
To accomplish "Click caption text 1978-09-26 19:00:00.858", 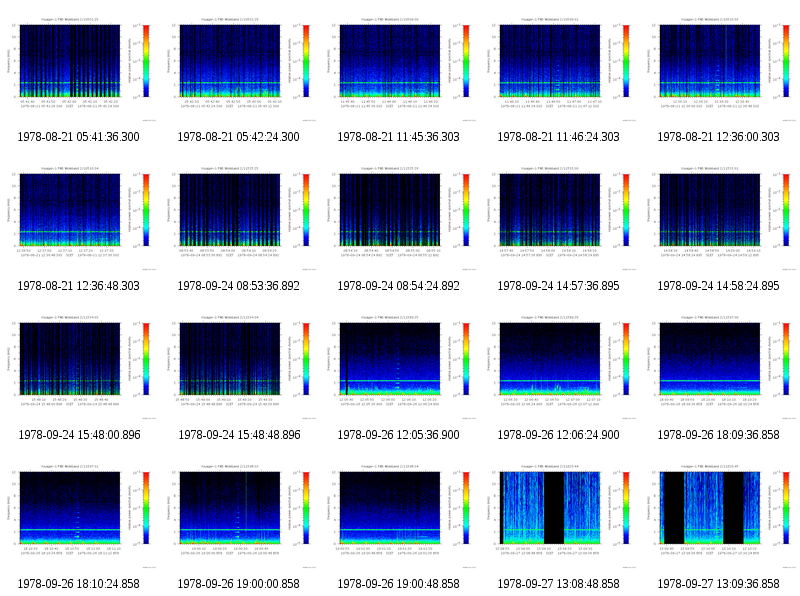I will point(239,584).
